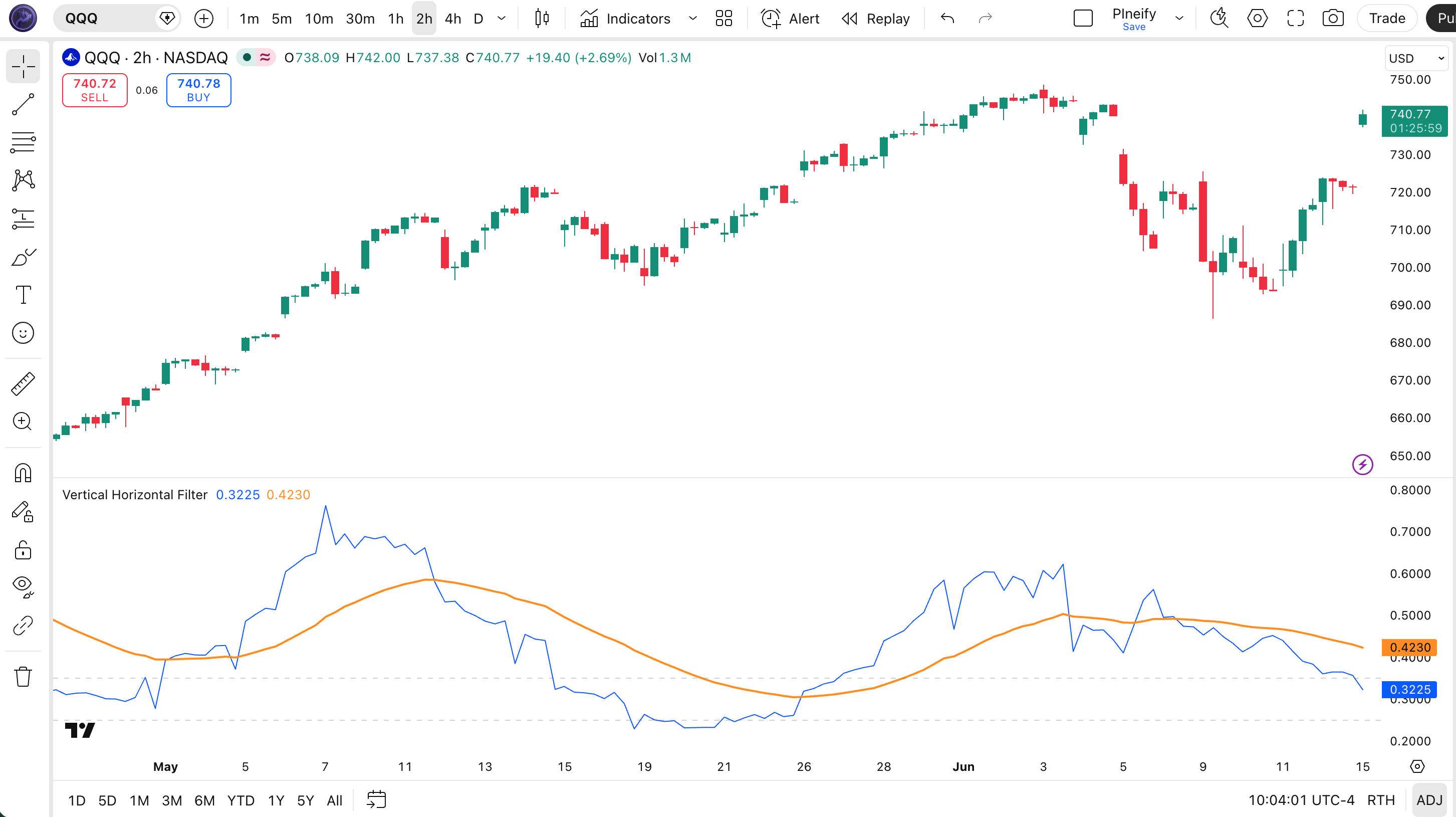This screenshot has width=1456, height=817.
Task: Click the data mode wave indicator
Action: coord(265,57)
